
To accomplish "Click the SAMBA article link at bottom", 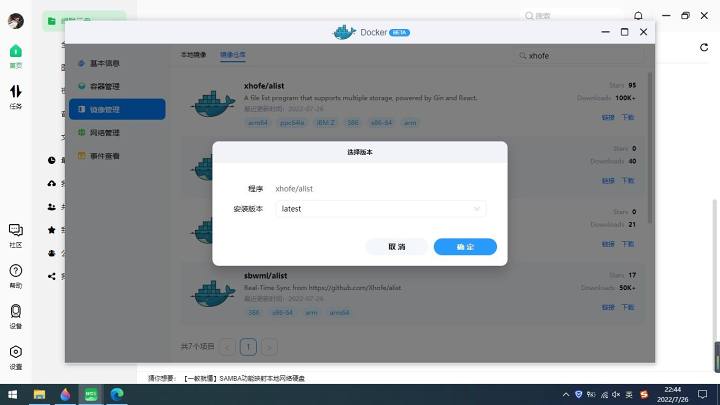I will [244, 378].
